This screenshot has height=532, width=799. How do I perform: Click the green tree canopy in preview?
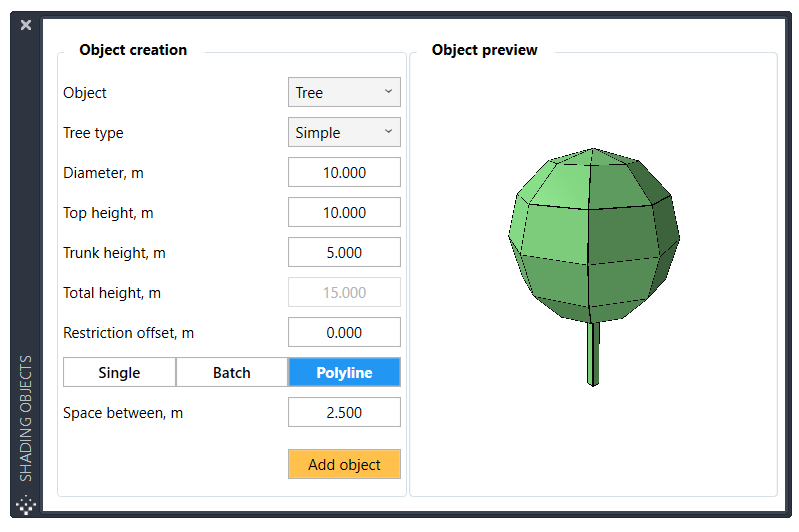click(x=593, y=235)
